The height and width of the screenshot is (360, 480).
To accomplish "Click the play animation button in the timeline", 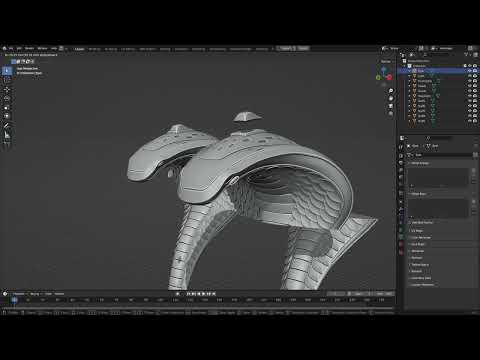I will click(204, 294).
